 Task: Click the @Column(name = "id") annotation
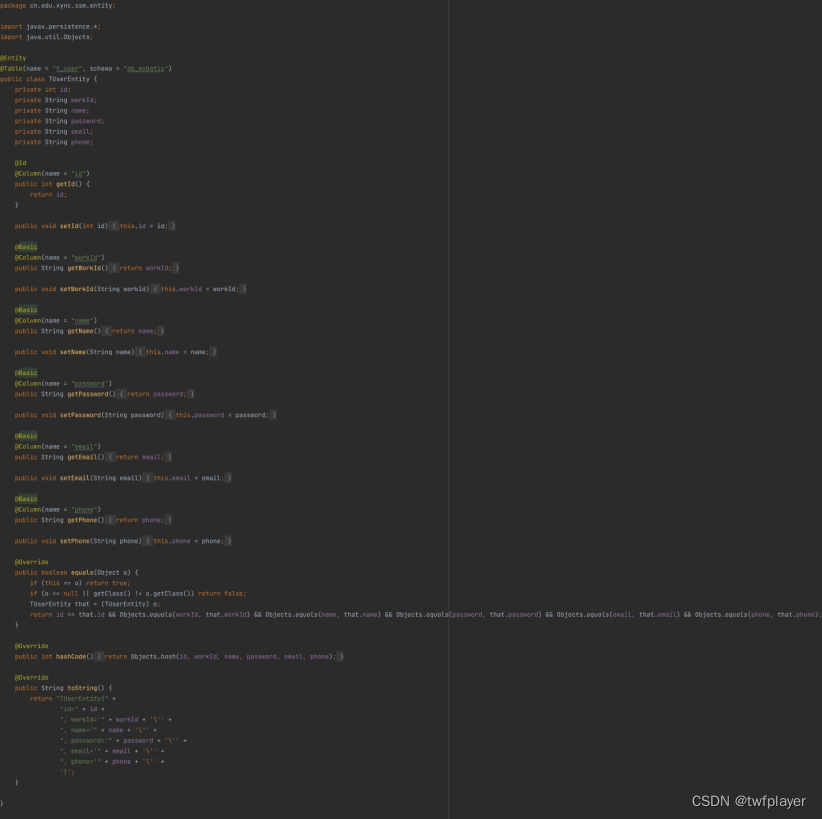pyautogui.click(x=52, y=174)
